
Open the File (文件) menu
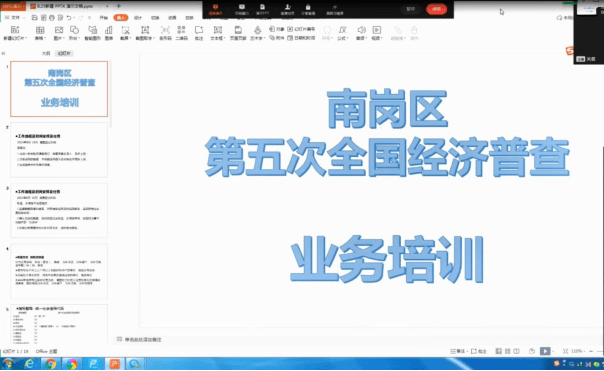point(14,18)
